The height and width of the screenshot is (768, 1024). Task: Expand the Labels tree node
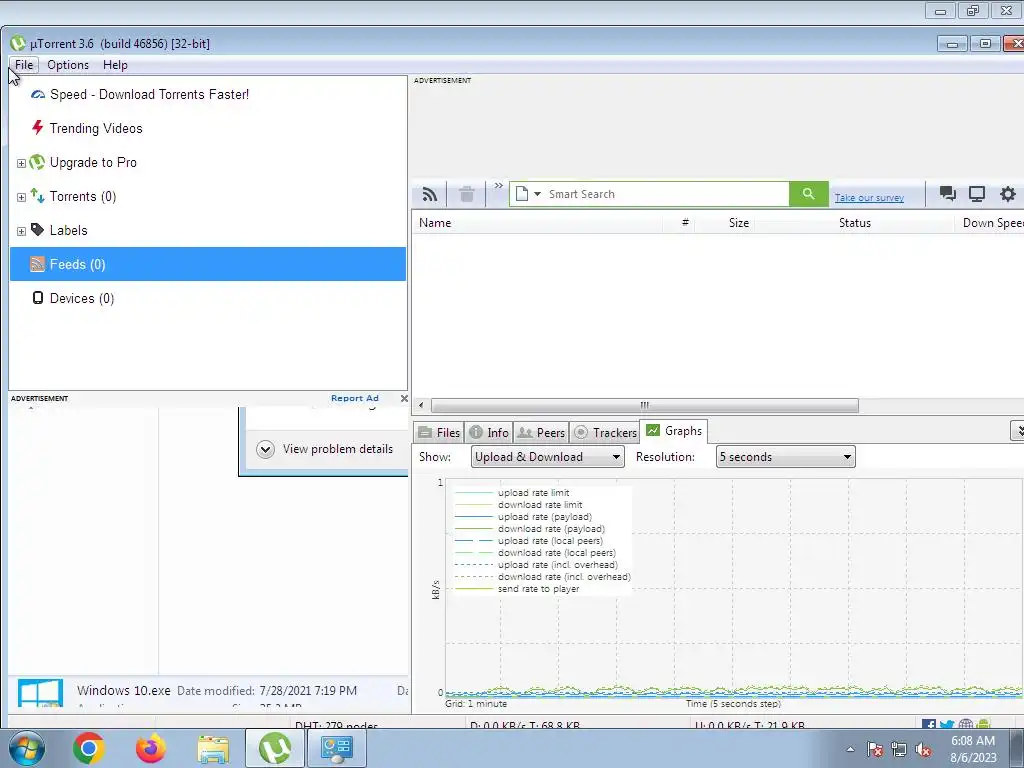coord(21,231)
